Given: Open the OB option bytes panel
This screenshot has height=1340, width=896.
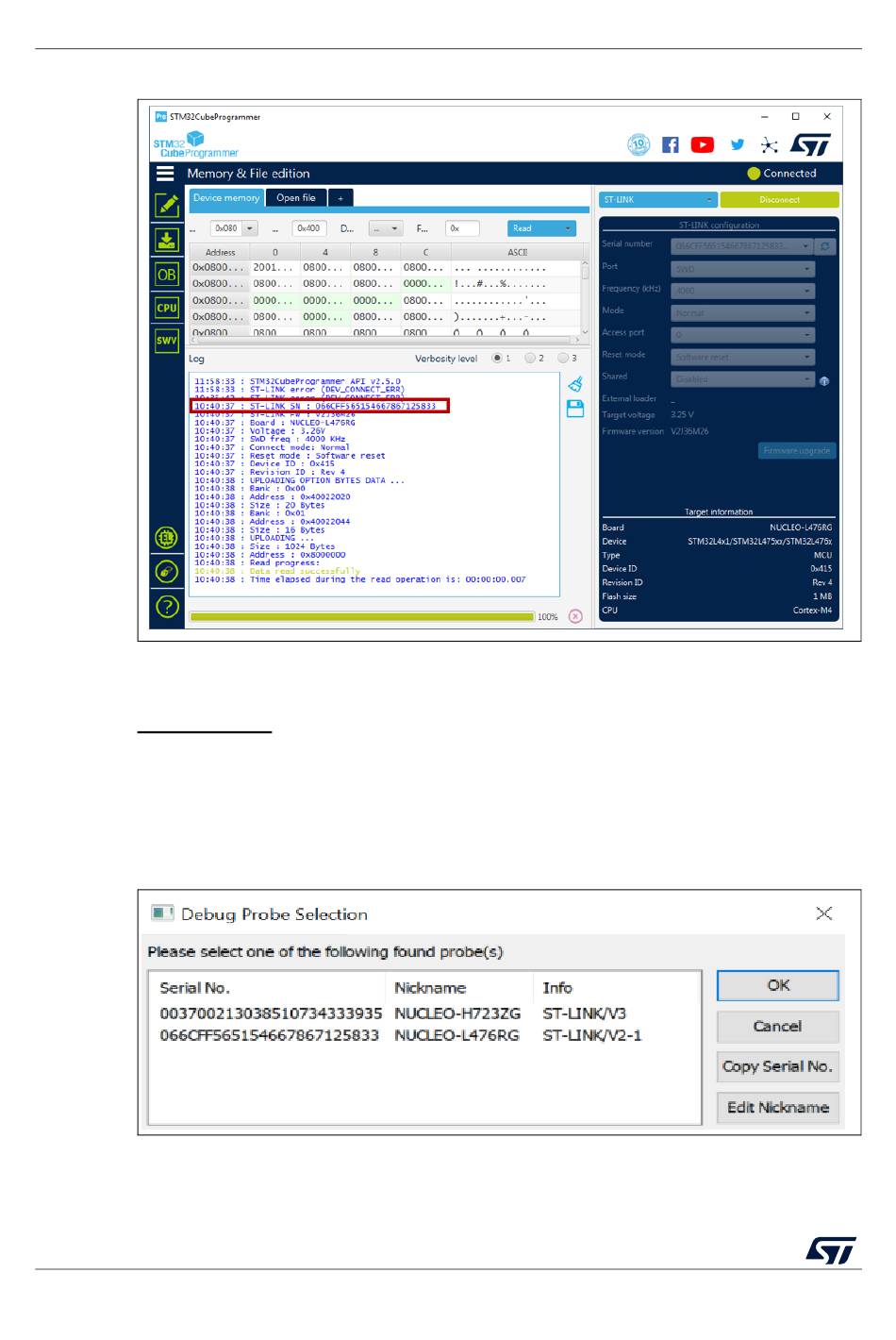Looking at the screenshot, I should [x=167, y=275].
